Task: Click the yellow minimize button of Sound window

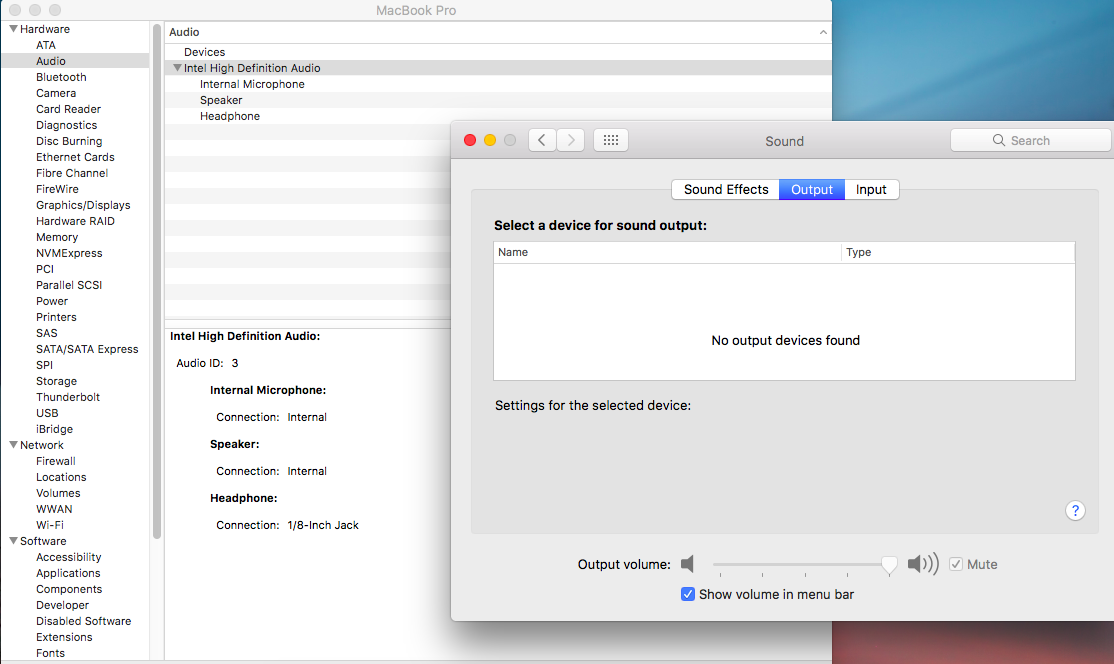Action: coord(490,140)
